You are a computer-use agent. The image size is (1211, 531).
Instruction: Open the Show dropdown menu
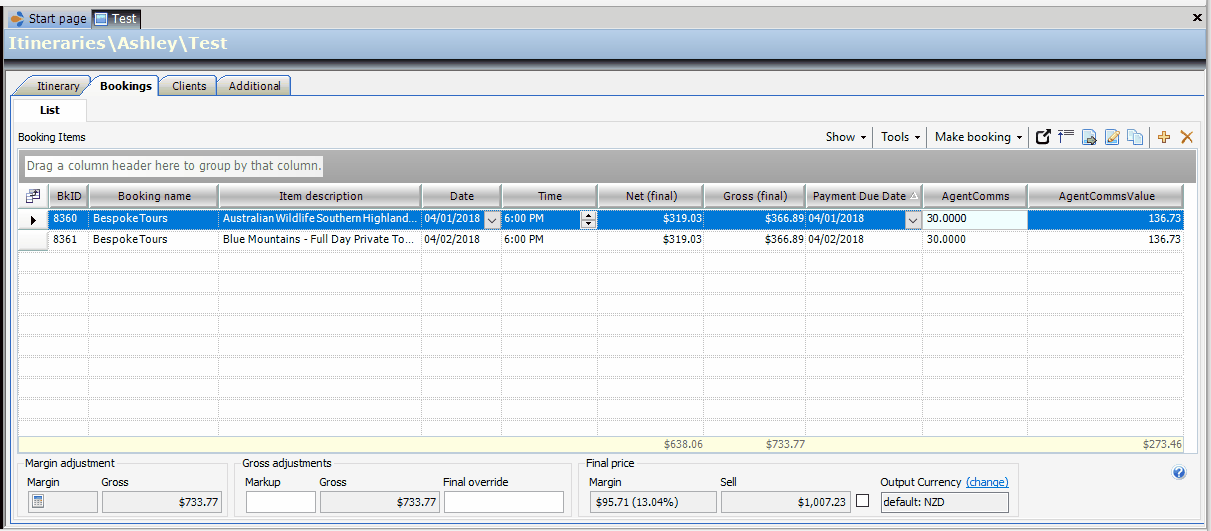(x=846, y=137)
